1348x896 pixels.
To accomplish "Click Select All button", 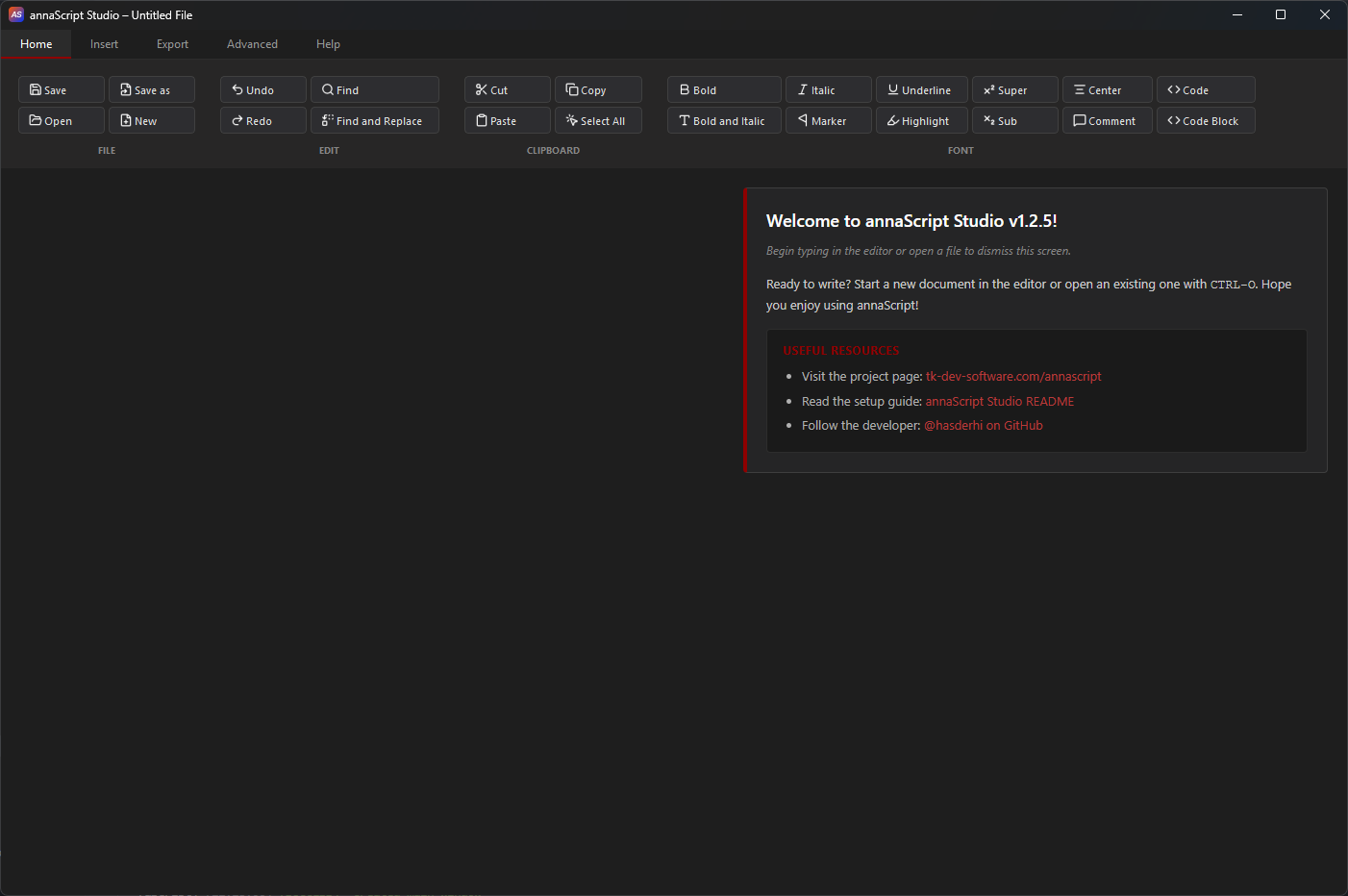I will [598, 120].
